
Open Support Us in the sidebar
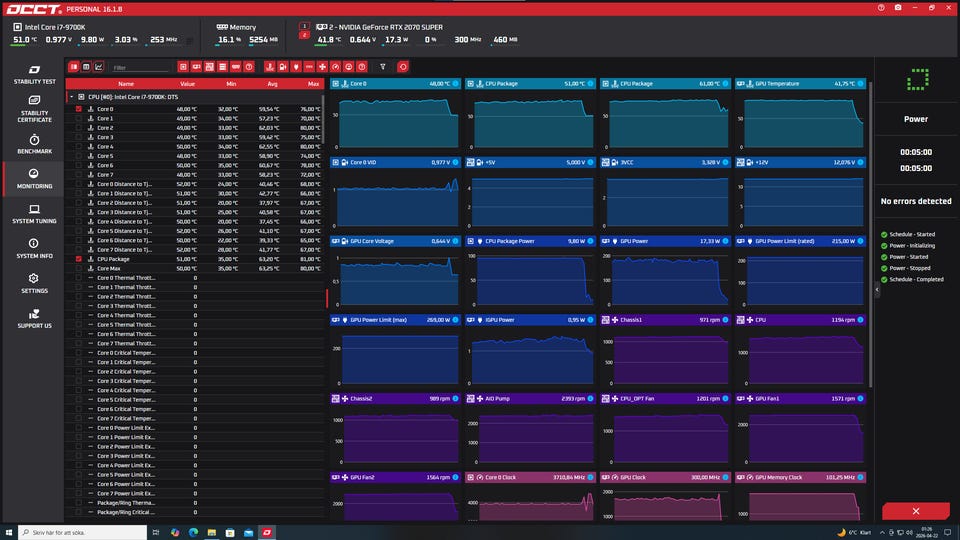[34, 318]
